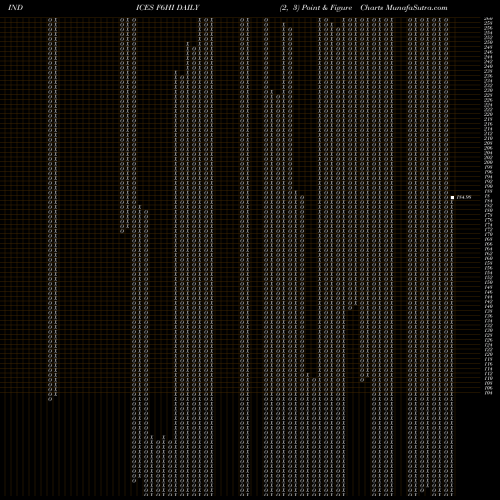Select the ICES F6HI DAILY chart title
This screenshot has height=500, width=500.
pyautogui.click(x=167, y=8)
